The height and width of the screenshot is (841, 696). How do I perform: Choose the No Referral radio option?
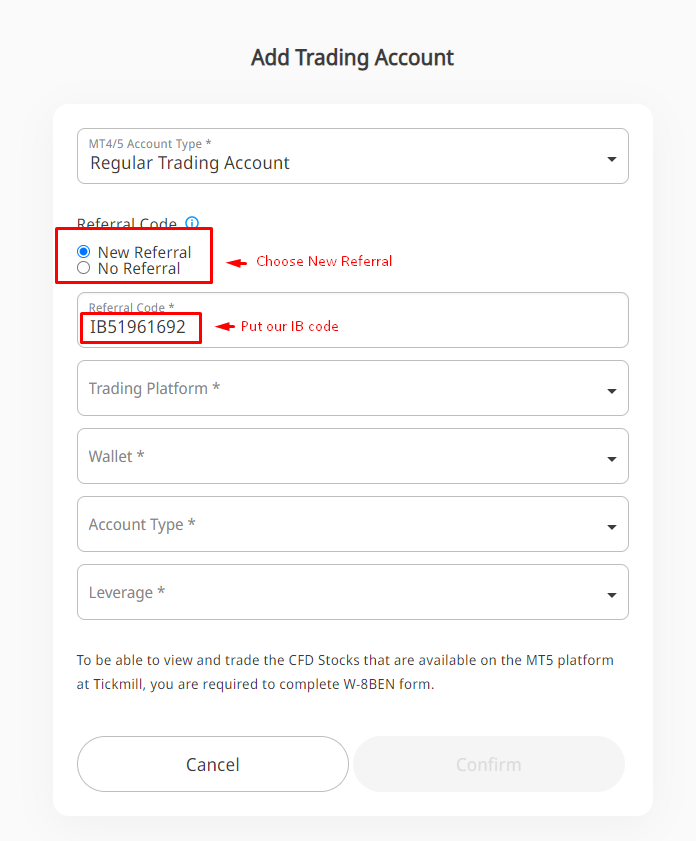click(x=84, y=268)
